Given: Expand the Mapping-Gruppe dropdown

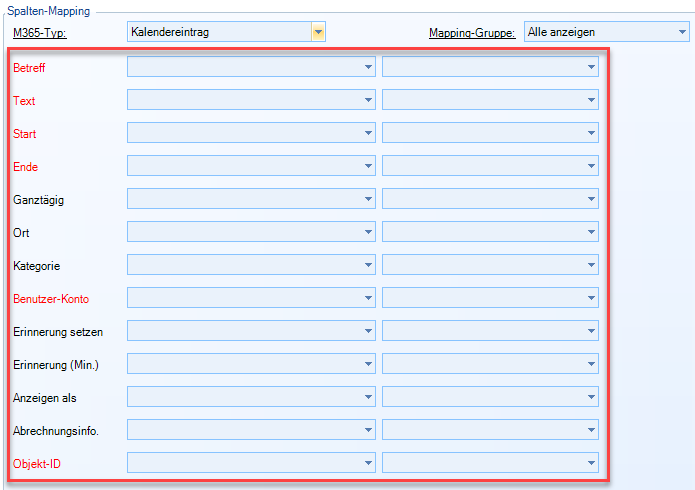Looking at the screenshot, I should point(605,32).
